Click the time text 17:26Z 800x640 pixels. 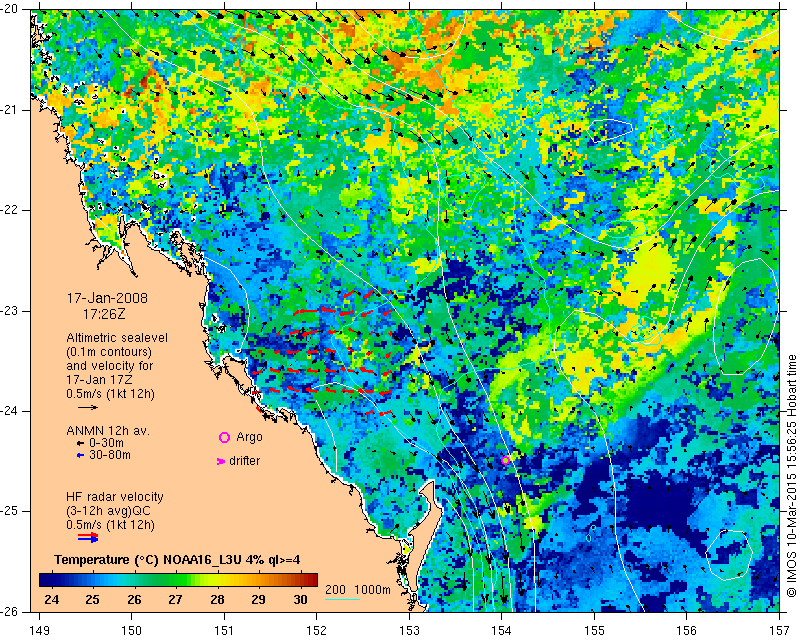pyautogui.click(x=104, y=314)
